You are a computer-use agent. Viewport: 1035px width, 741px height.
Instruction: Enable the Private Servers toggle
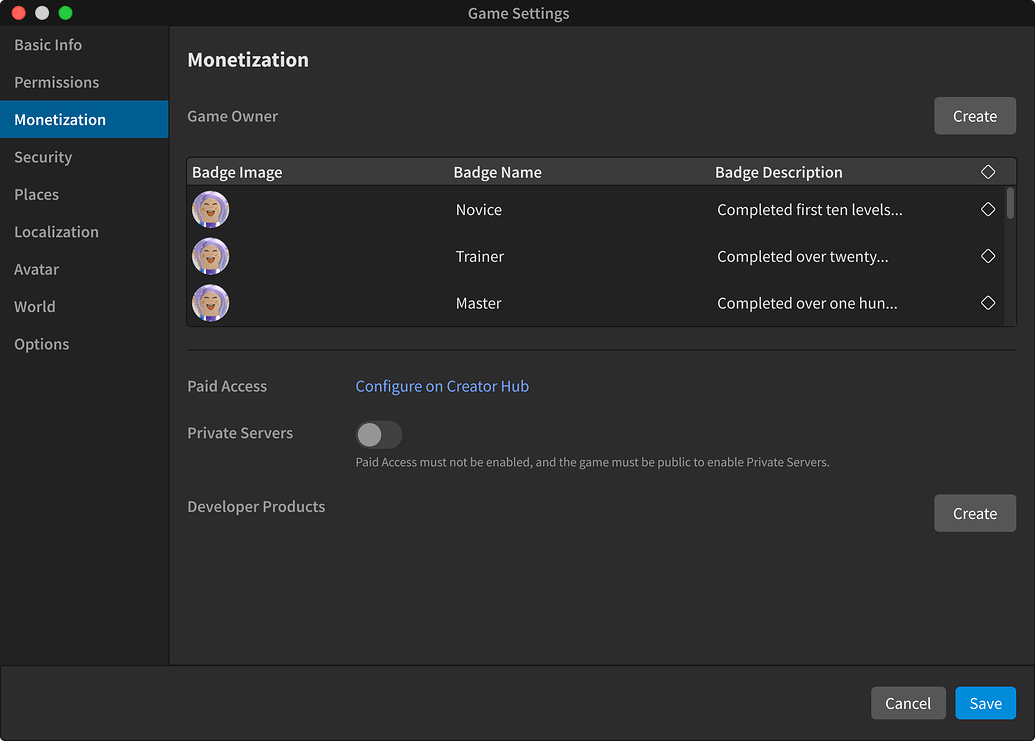pyautogui.click(x=379, y=434)
